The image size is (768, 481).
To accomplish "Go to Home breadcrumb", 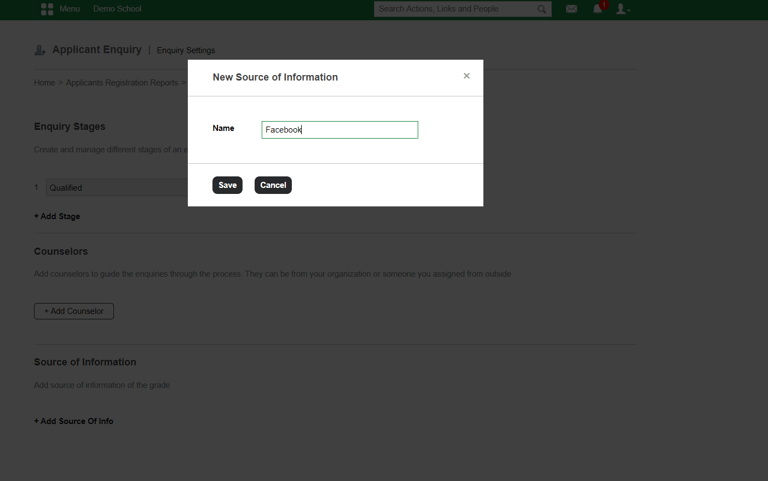I will click(x=44, y=83).
